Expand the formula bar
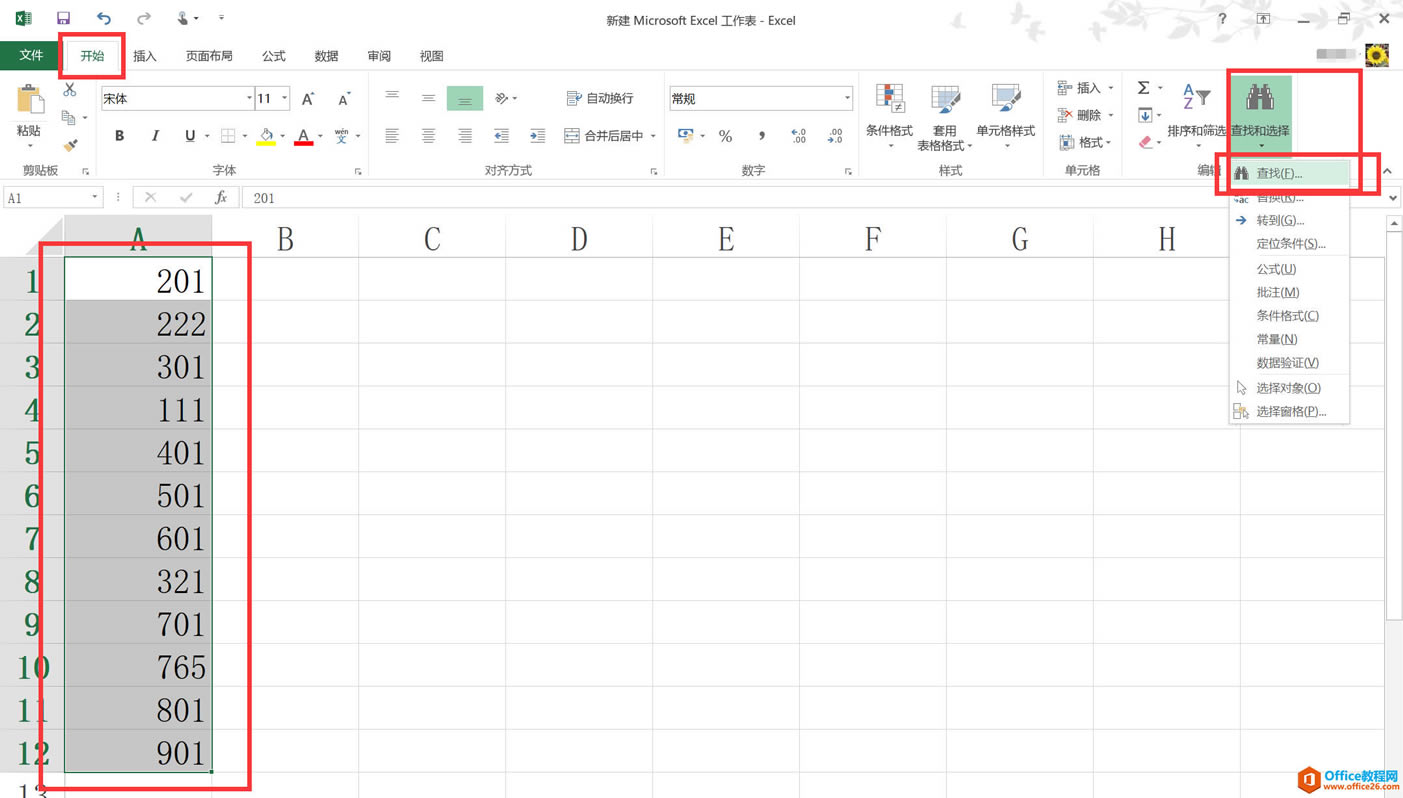 1393,197
